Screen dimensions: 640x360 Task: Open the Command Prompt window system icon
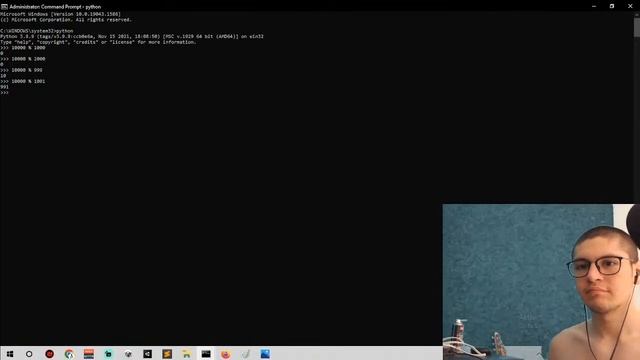[4, 7]
